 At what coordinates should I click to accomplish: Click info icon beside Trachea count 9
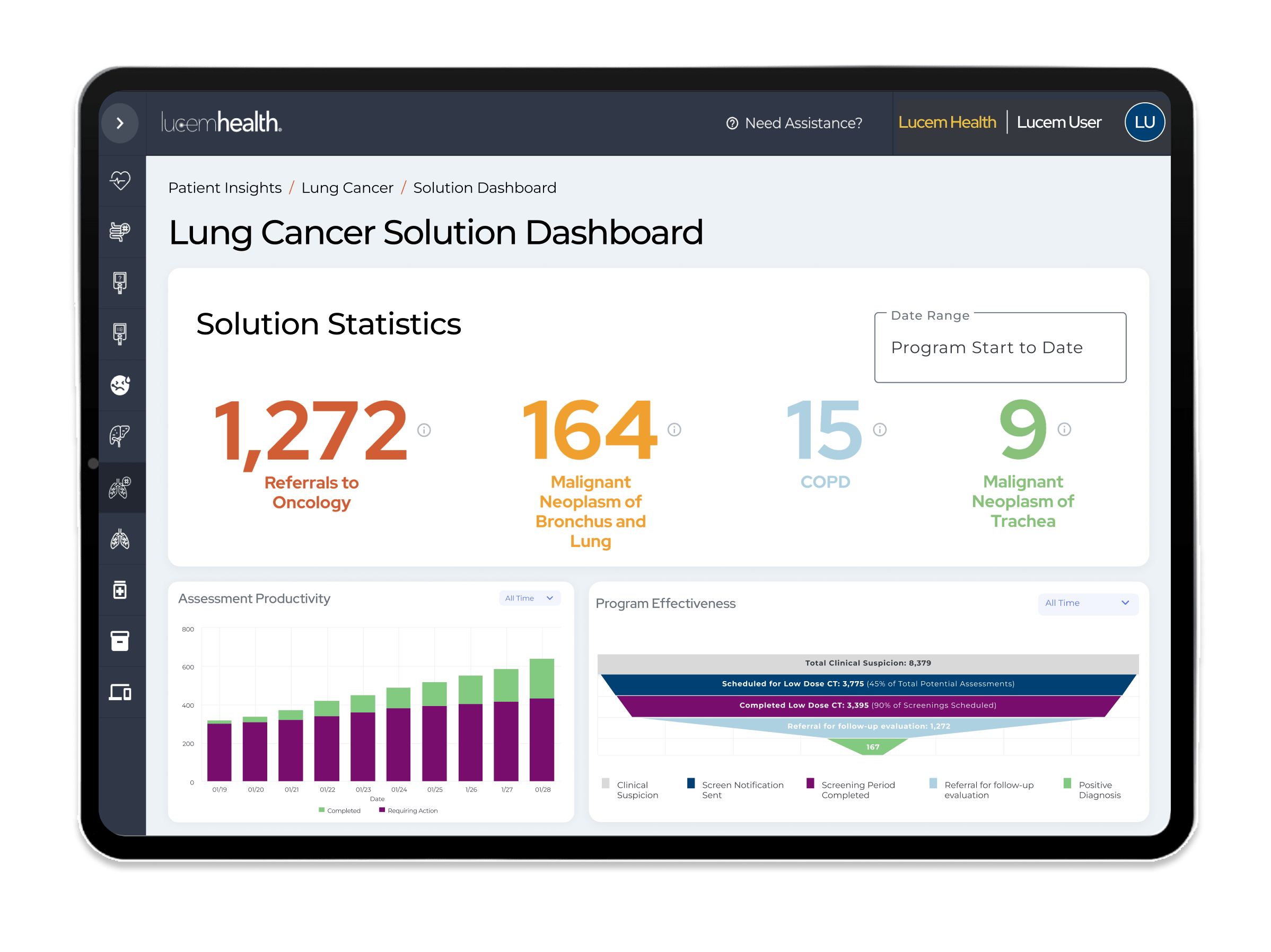pos(1064,429)
